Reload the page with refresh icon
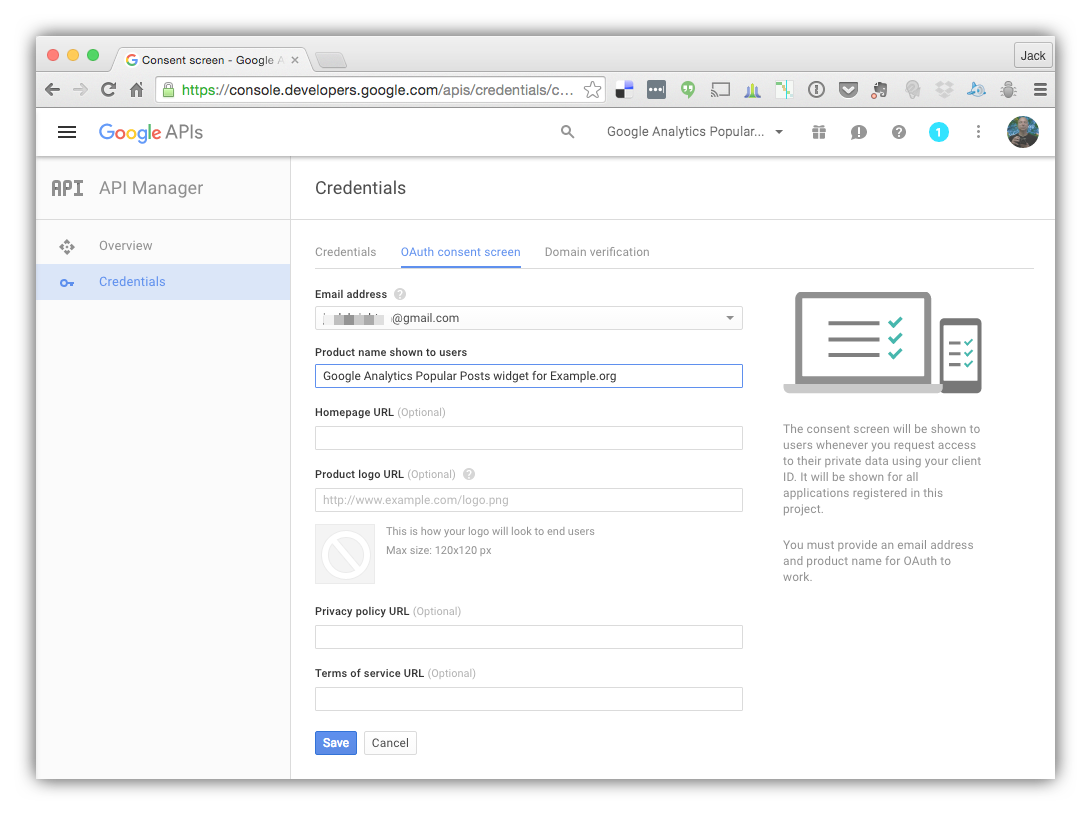1091x815 pixels. click(109, 90)
